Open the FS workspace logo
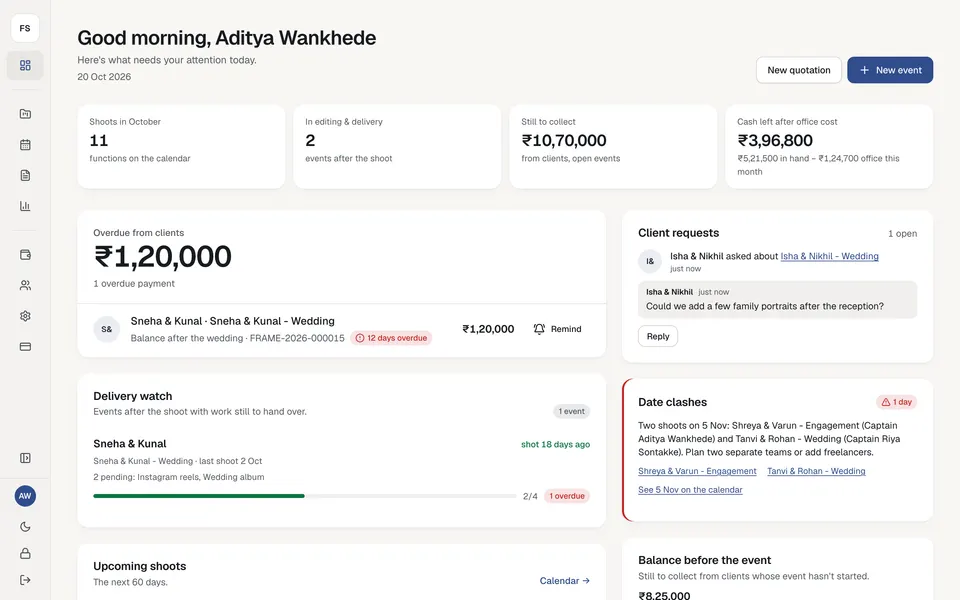 pyautogui.click(x=25, y=28)
